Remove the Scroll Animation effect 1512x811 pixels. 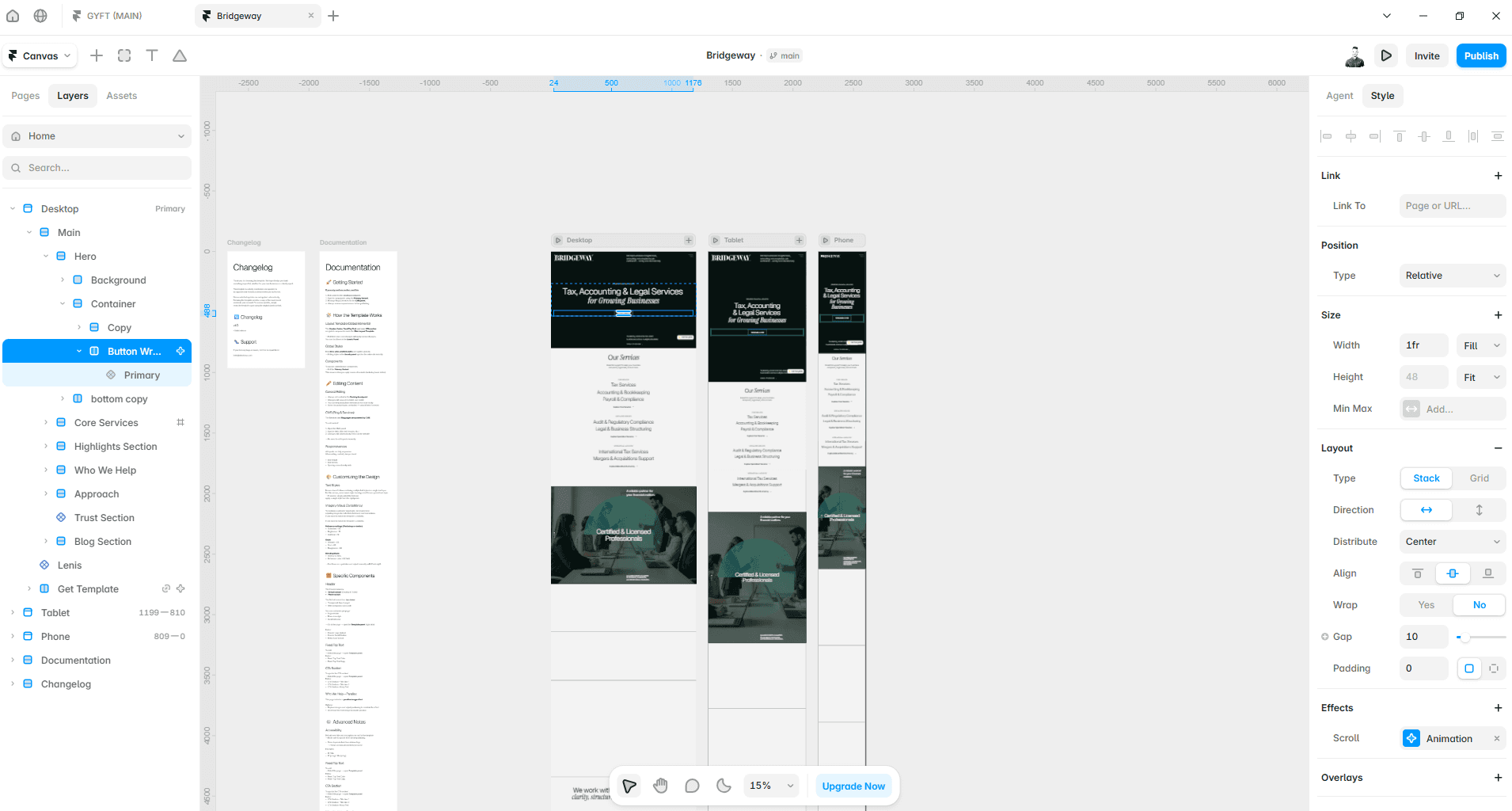pyautogui.click(x=1497, y=738)
